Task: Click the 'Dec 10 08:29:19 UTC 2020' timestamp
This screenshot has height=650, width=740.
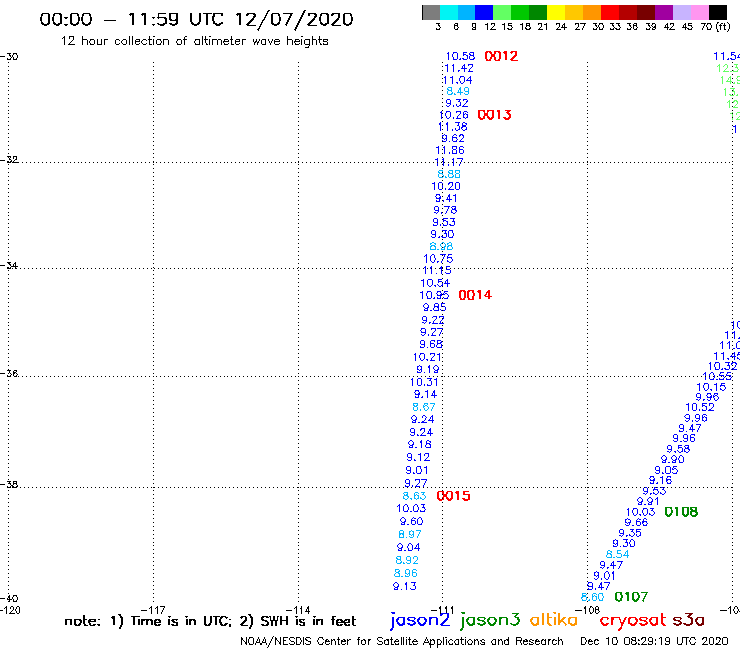Action: 654,641
